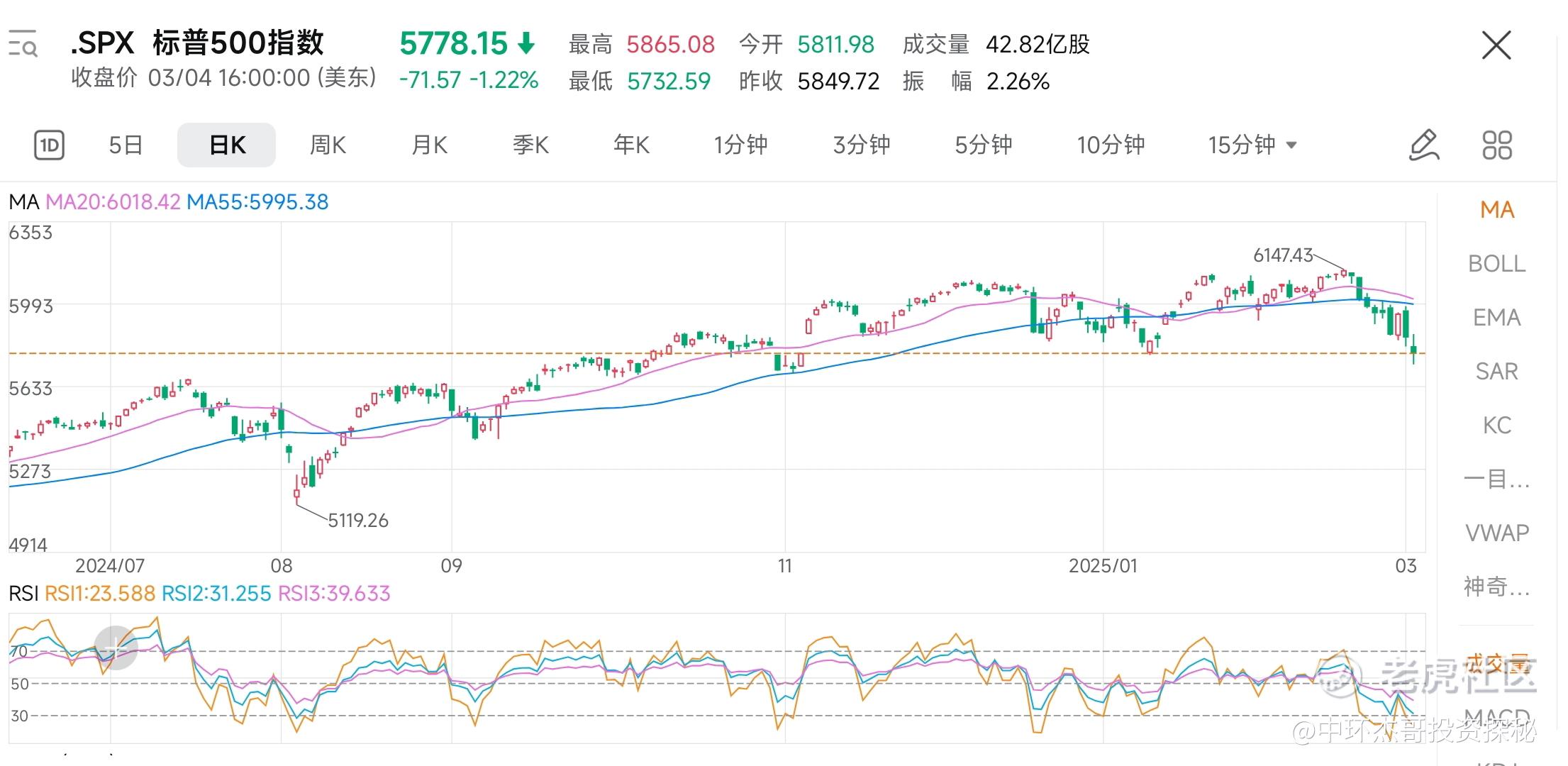Select the 10分钟 interval
Image resolution: width=1568 pixels, height=766 pixels.
1111,145
